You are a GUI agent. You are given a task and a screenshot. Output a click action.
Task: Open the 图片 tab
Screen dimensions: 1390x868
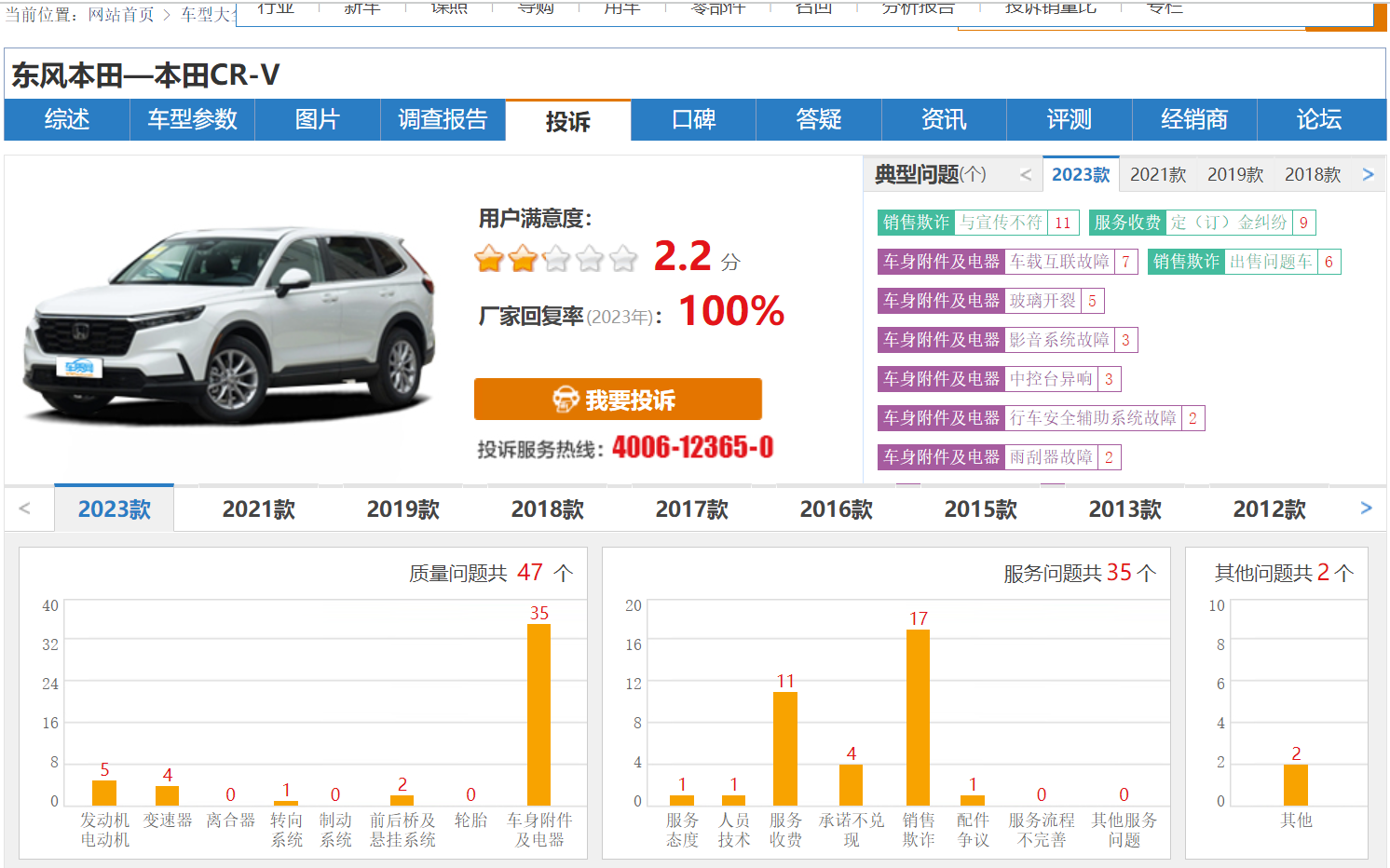pos(318,119)
